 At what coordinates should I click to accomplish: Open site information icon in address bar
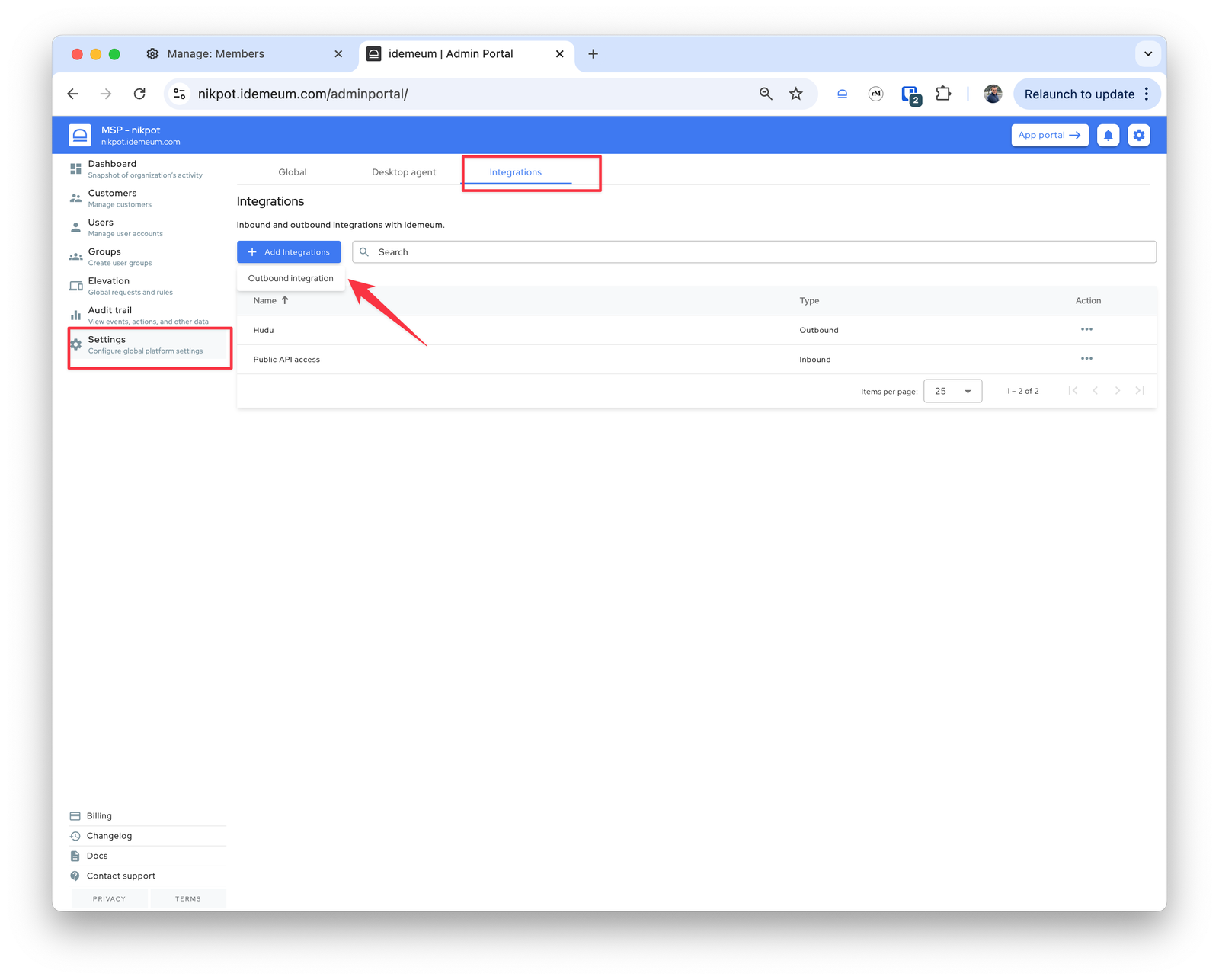coord(180,94)
